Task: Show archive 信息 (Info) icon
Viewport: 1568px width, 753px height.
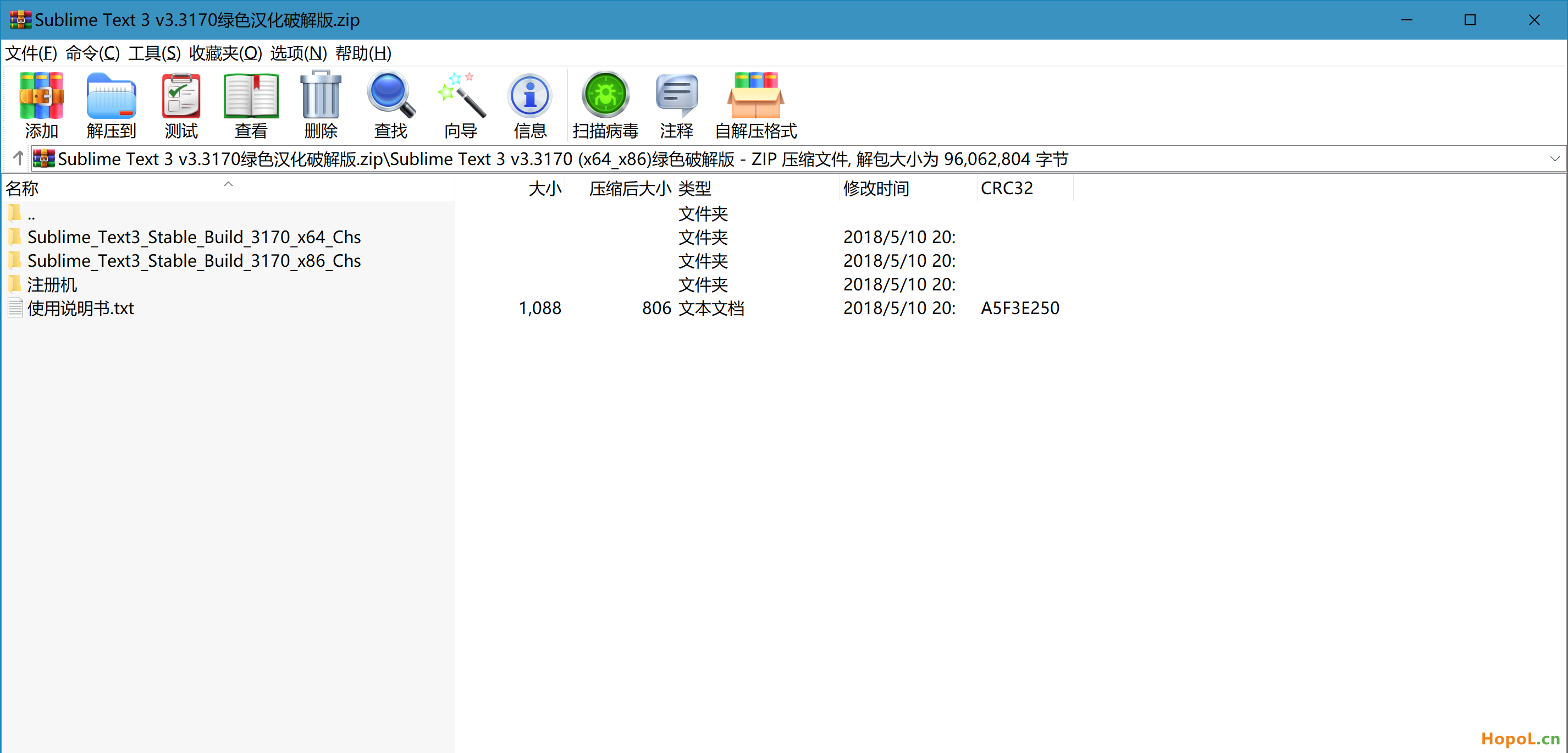Action: (x=530, y=96)
